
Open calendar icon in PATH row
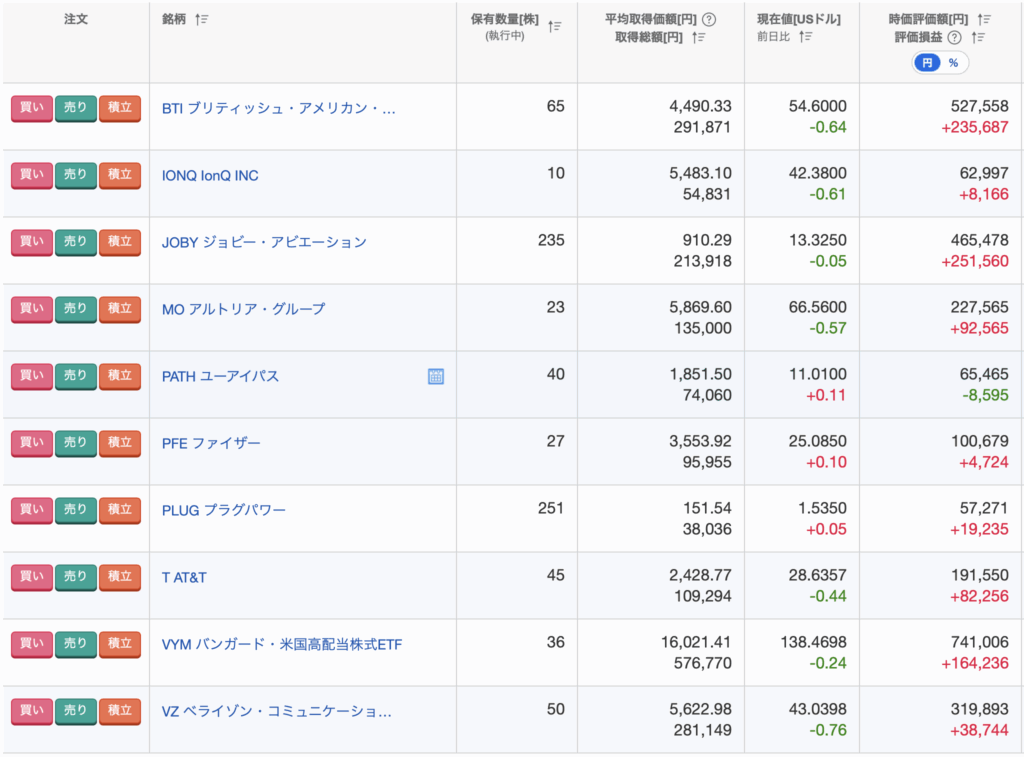436,376
